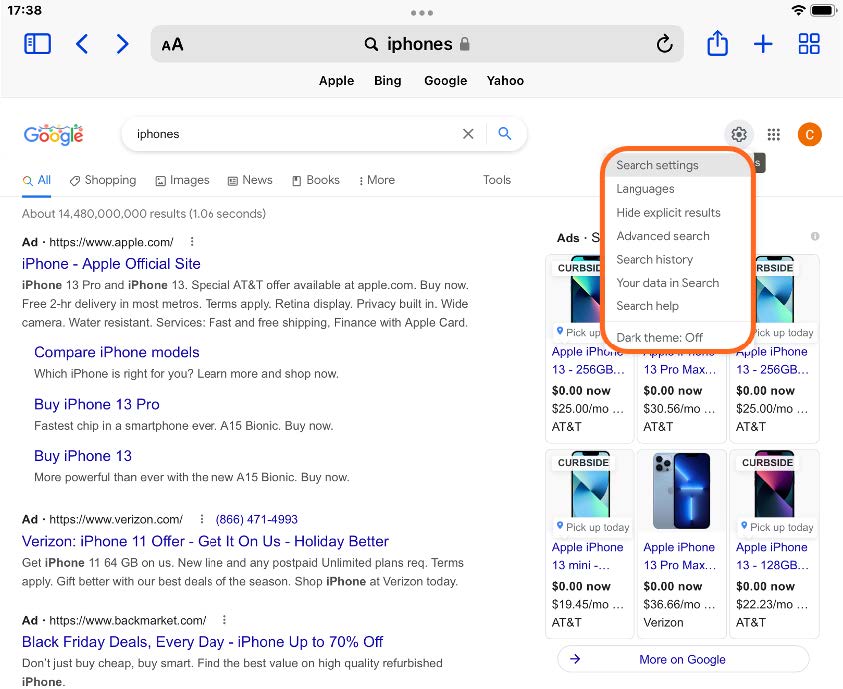Click the arrow icon in More on Google
The image size is (843, 689).
pos(575,659)
